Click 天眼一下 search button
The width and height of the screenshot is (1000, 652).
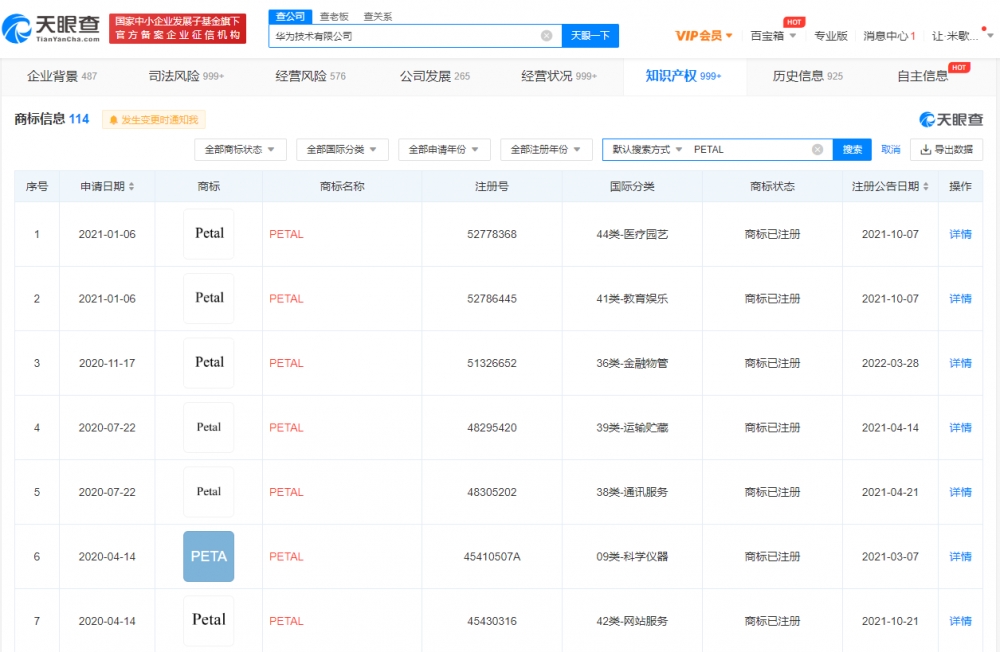pos(590,36)
